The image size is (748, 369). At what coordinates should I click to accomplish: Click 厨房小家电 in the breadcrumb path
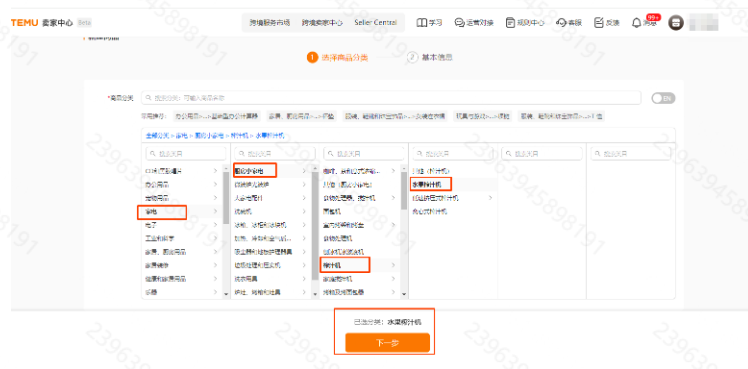pos(210,135)
